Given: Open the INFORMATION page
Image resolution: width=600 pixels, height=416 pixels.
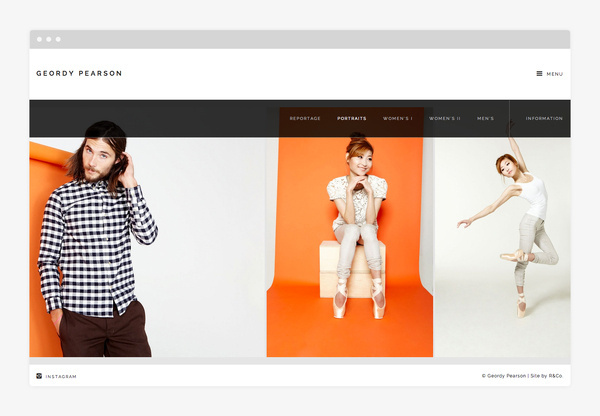Looking at the screenshot, I should point(544,119).
